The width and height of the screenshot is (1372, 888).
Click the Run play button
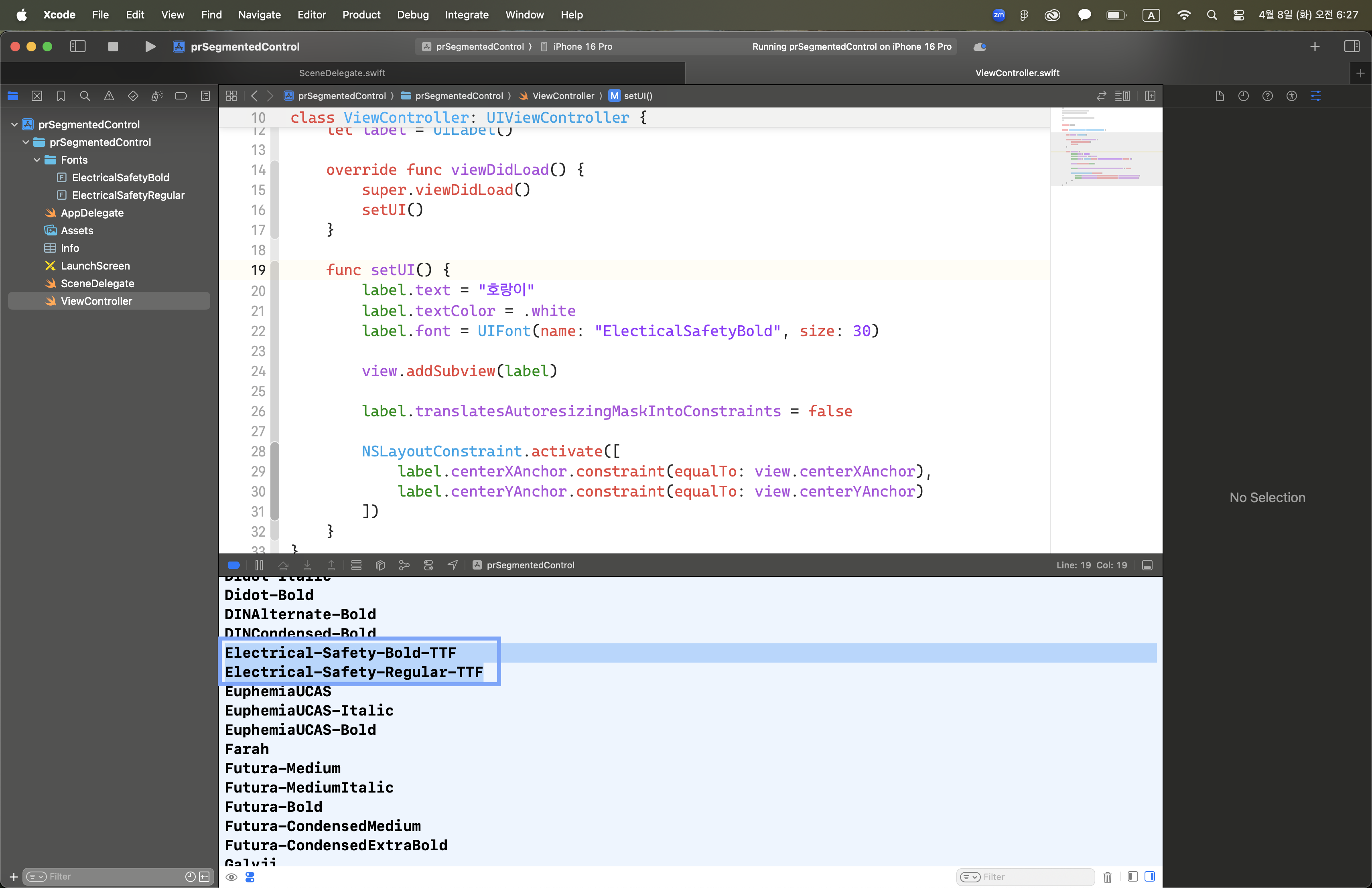pos(150,46)
